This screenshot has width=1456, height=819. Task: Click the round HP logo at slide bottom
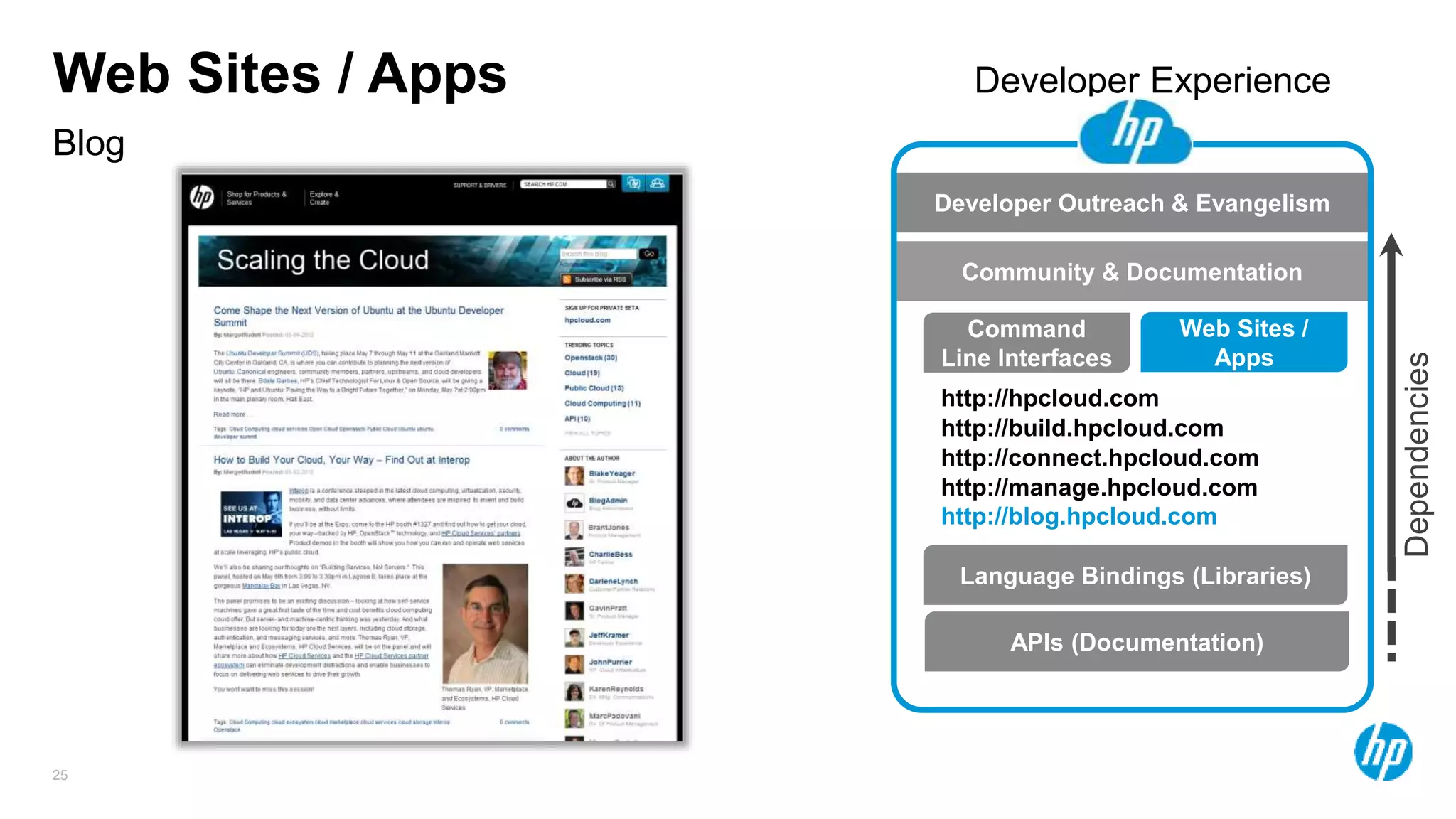(1383, 751)
